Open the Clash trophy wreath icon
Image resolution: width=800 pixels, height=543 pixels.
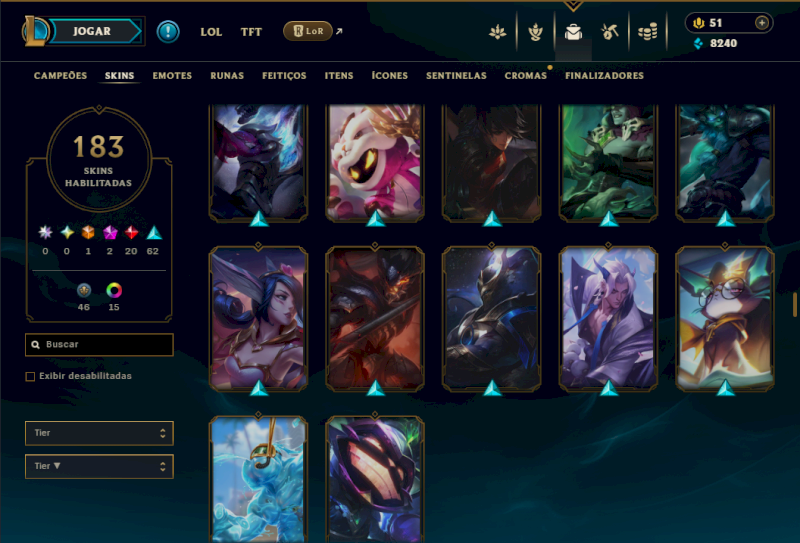(535, 32)
